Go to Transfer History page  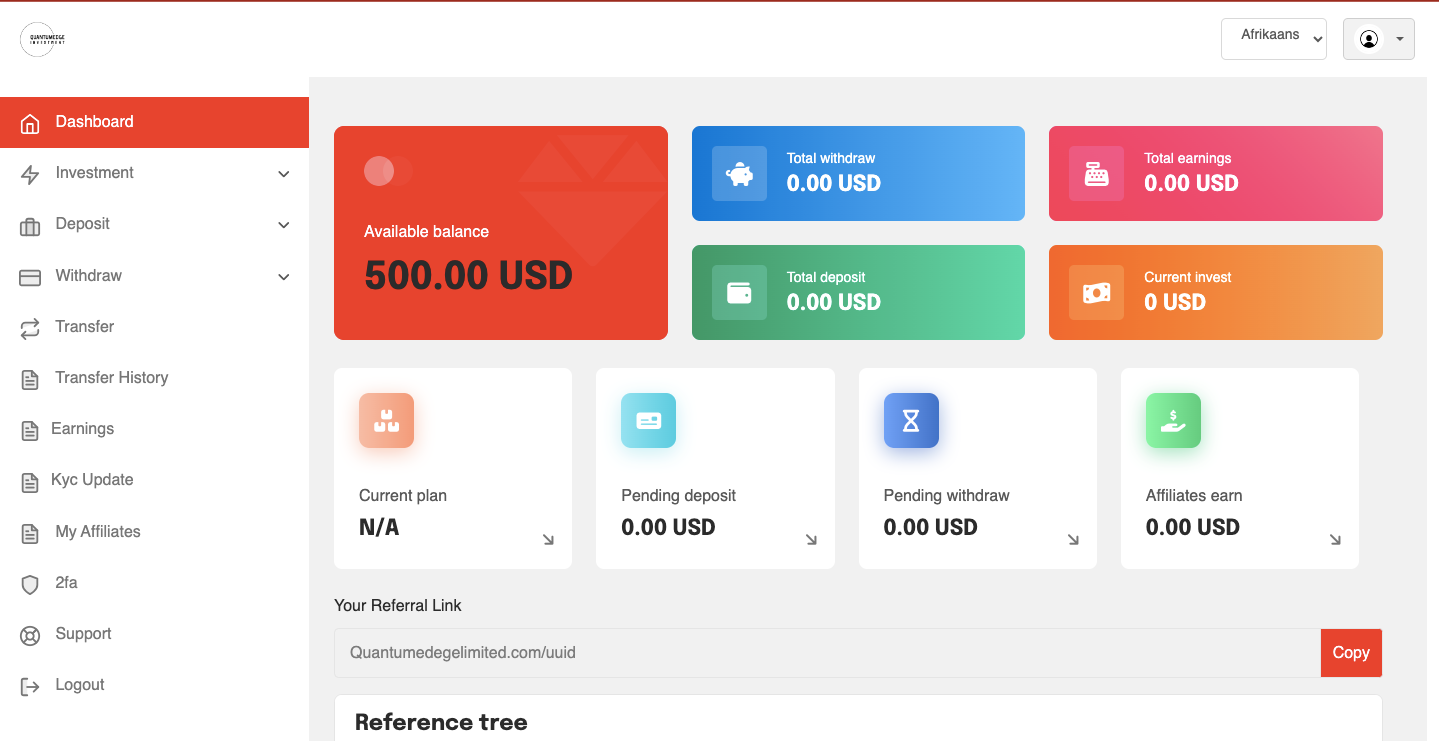click(111, 378)
